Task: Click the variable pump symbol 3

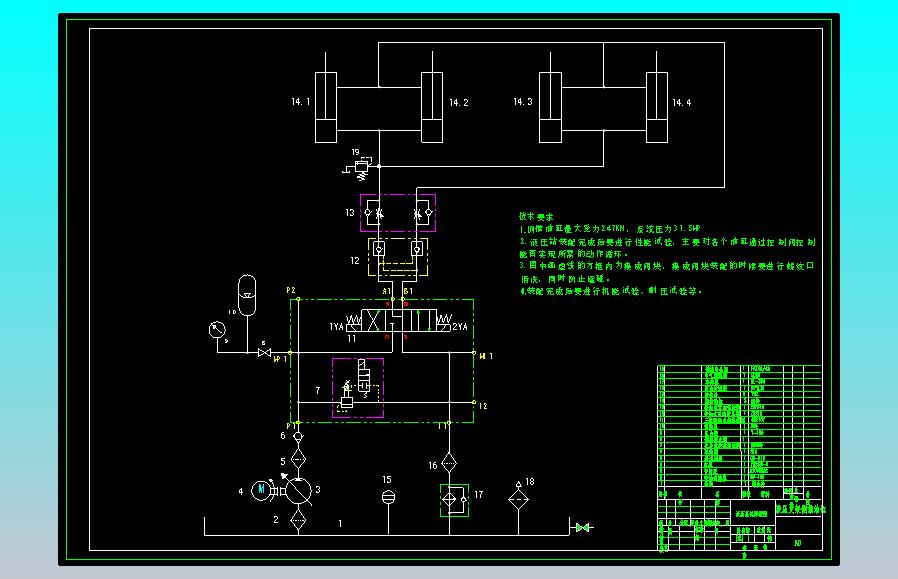Action: coord(298,490)
